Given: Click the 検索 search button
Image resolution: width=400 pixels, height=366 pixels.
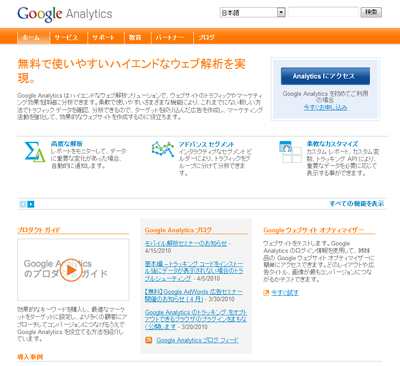Looking at the screenshot, I should tap(371, 12).
